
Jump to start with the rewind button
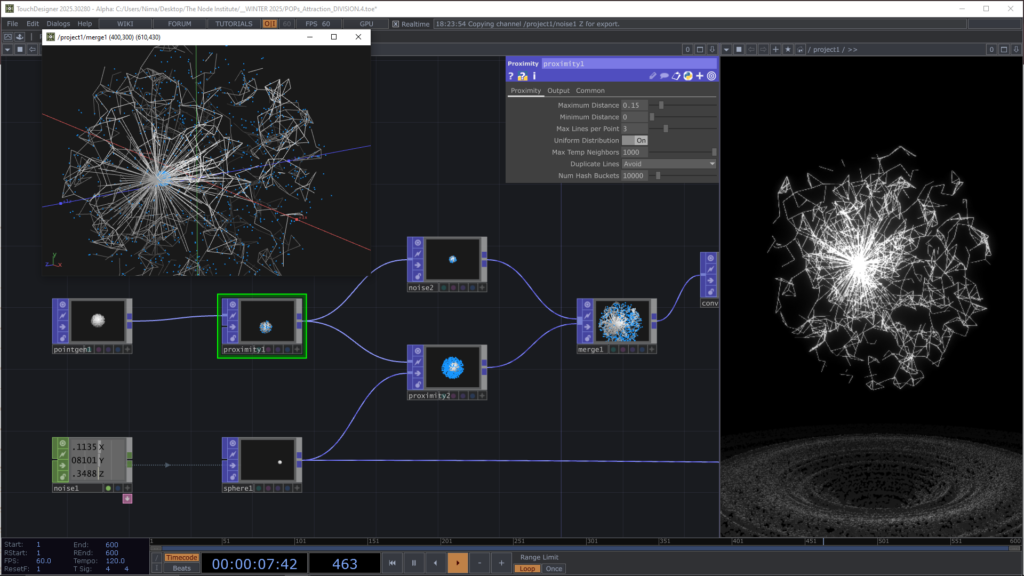pos(394,563)
